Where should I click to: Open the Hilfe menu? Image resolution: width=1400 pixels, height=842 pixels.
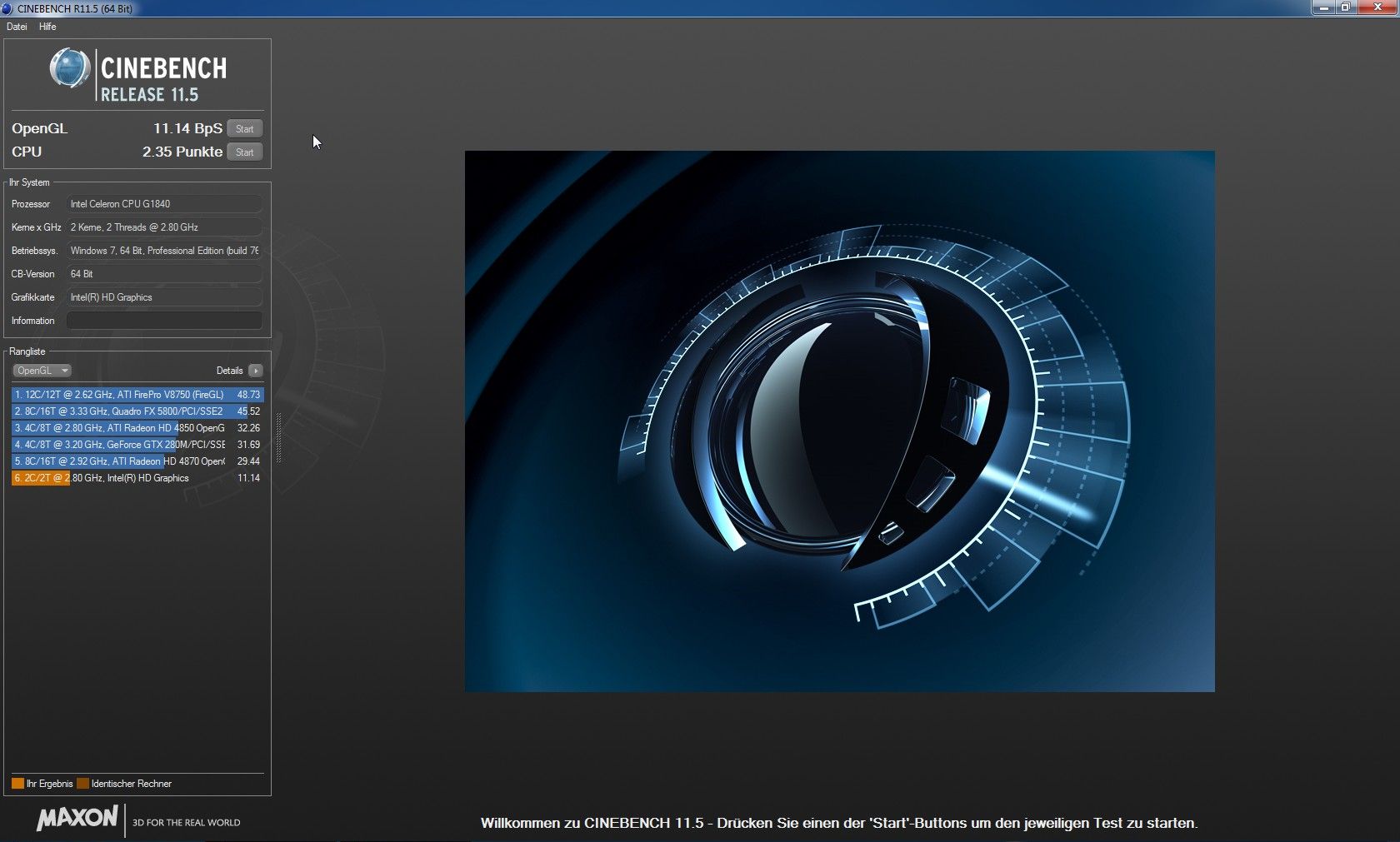click(x=47, y=27)
